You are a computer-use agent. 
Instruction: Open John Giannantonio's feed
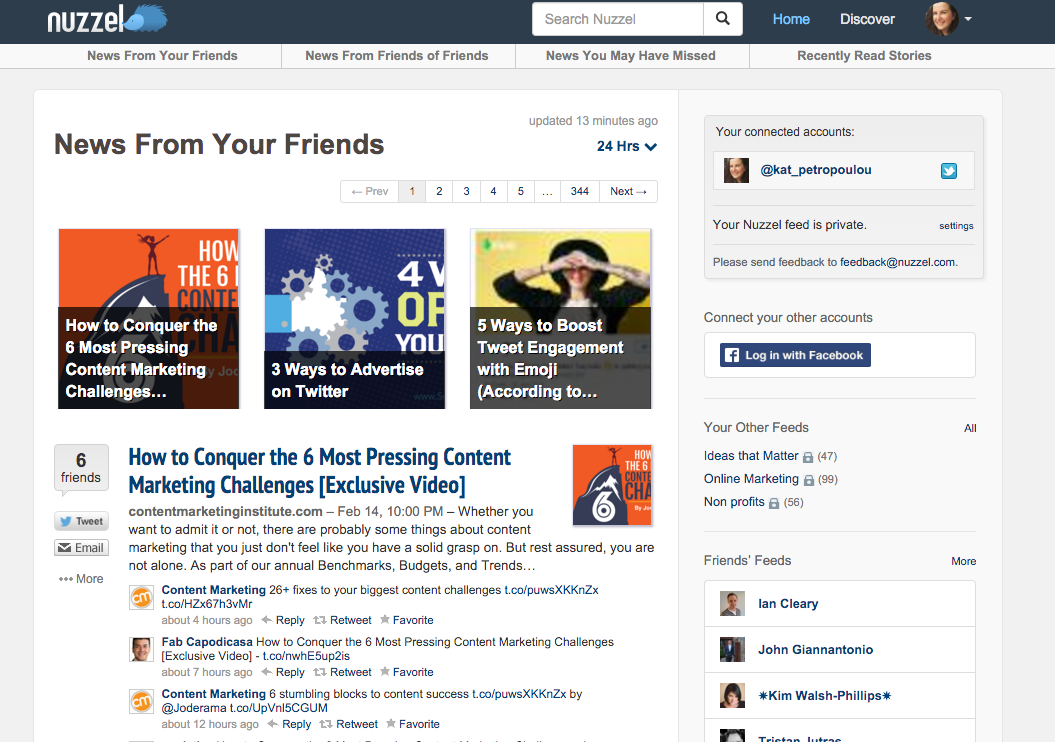click(840, 649)
